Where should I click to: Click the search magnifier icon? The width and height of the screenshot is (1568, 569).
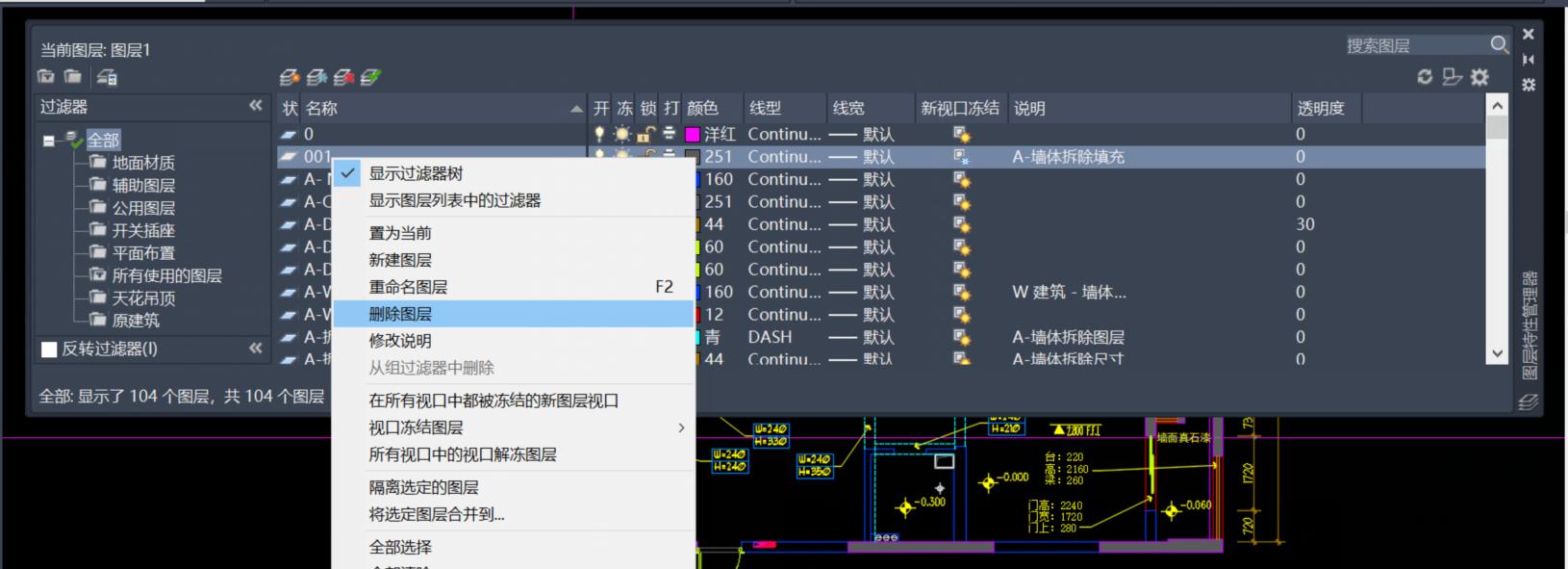[x=1499, y=44]
